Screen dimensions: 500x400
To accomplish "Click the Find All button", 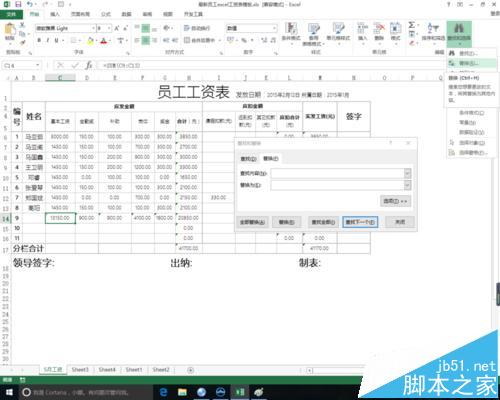I will pyautogui.click(x=323, y=222).
